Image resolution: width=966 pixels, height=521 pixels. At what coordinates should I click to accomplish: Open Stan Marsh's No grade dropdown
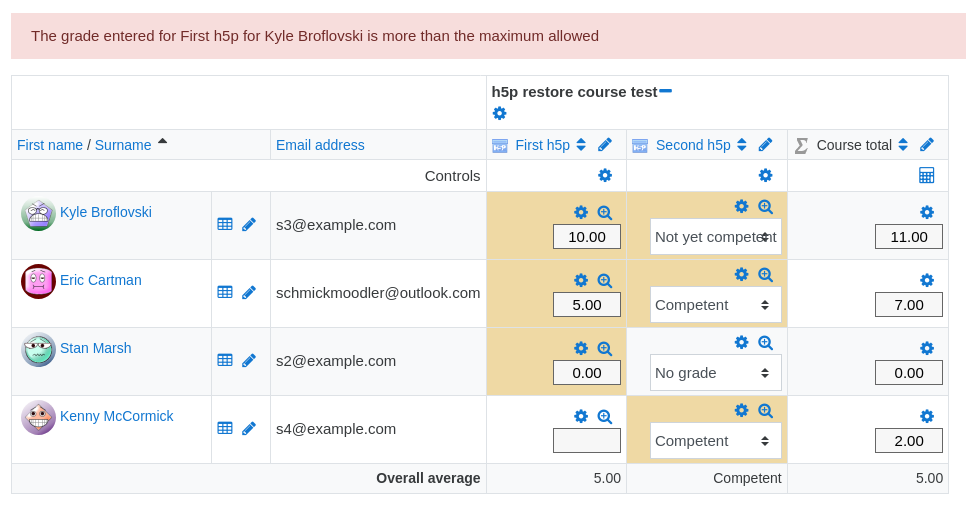coord(716,373)
